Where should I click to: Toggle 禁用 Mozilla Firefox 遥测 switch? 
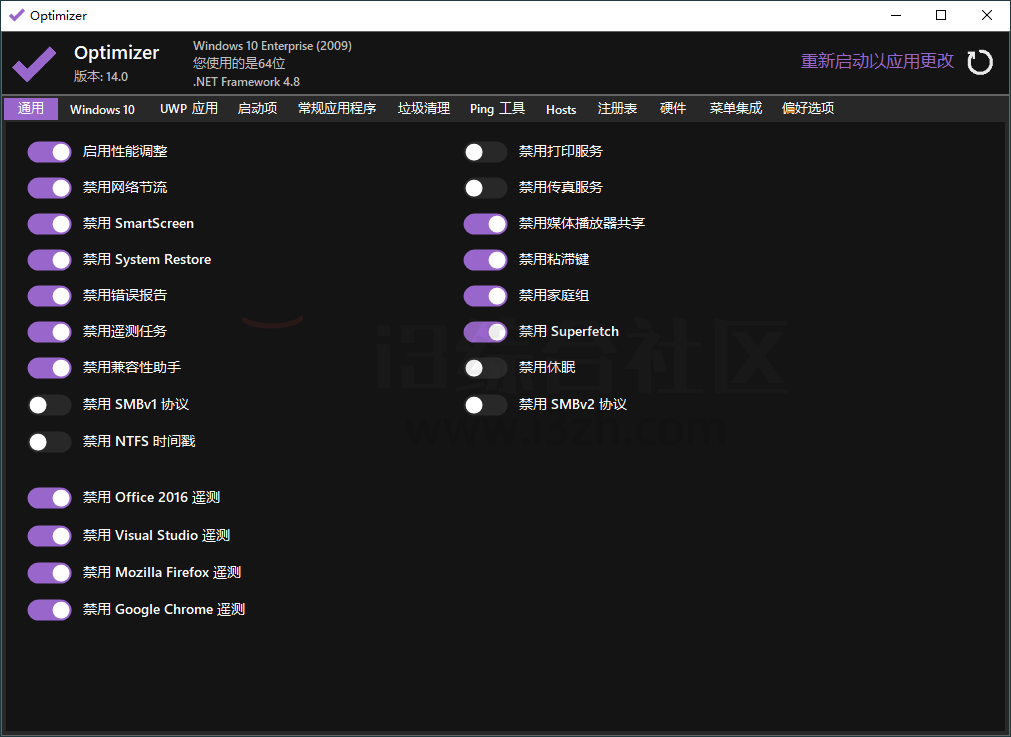click(x=50, y=573)
